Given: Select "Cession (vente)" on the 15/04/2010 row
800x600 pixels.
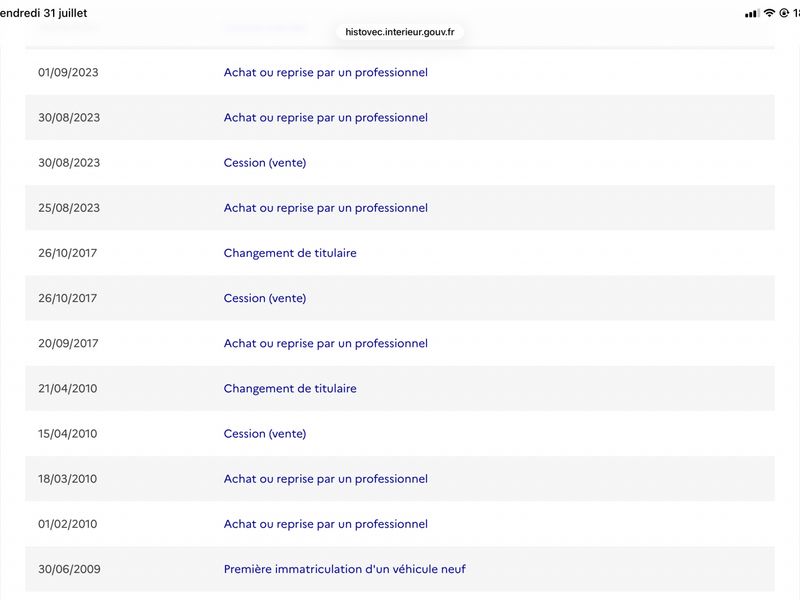Looking at the screenshot, I should click(x=265, y=434).
